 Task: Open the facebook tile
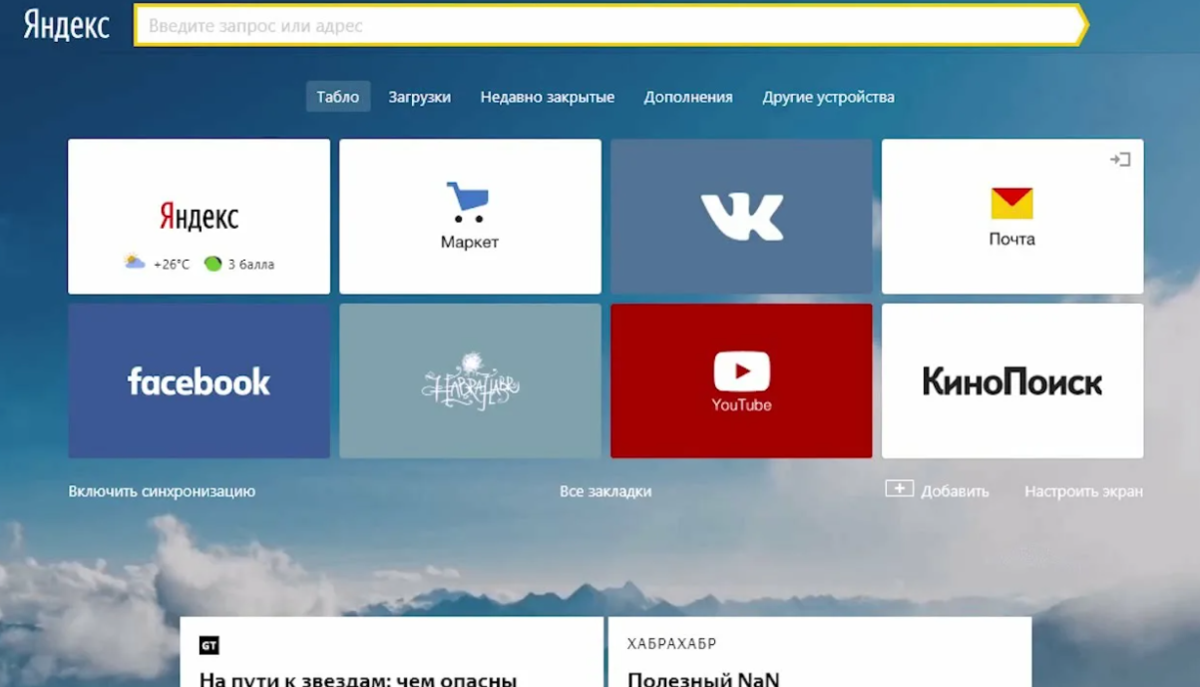[199, 381]
